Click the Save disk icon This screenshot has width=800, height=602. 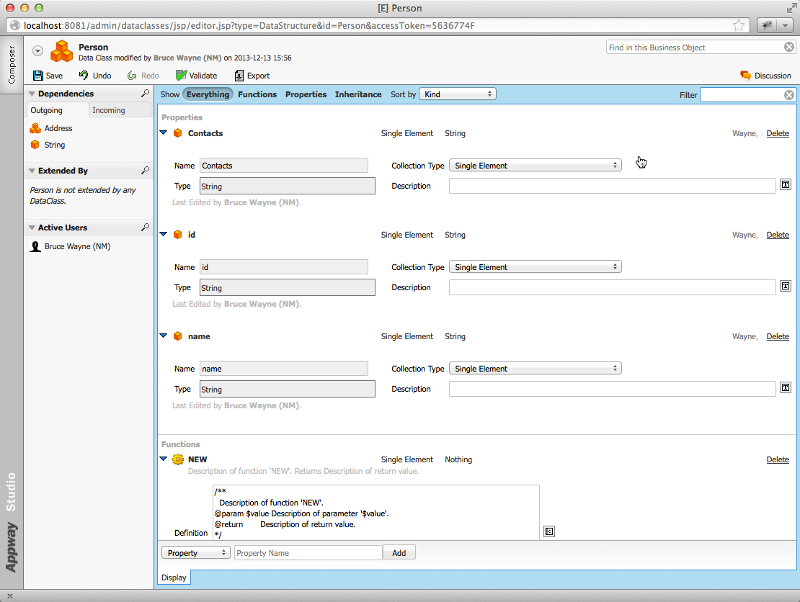(x=38, y=76)
